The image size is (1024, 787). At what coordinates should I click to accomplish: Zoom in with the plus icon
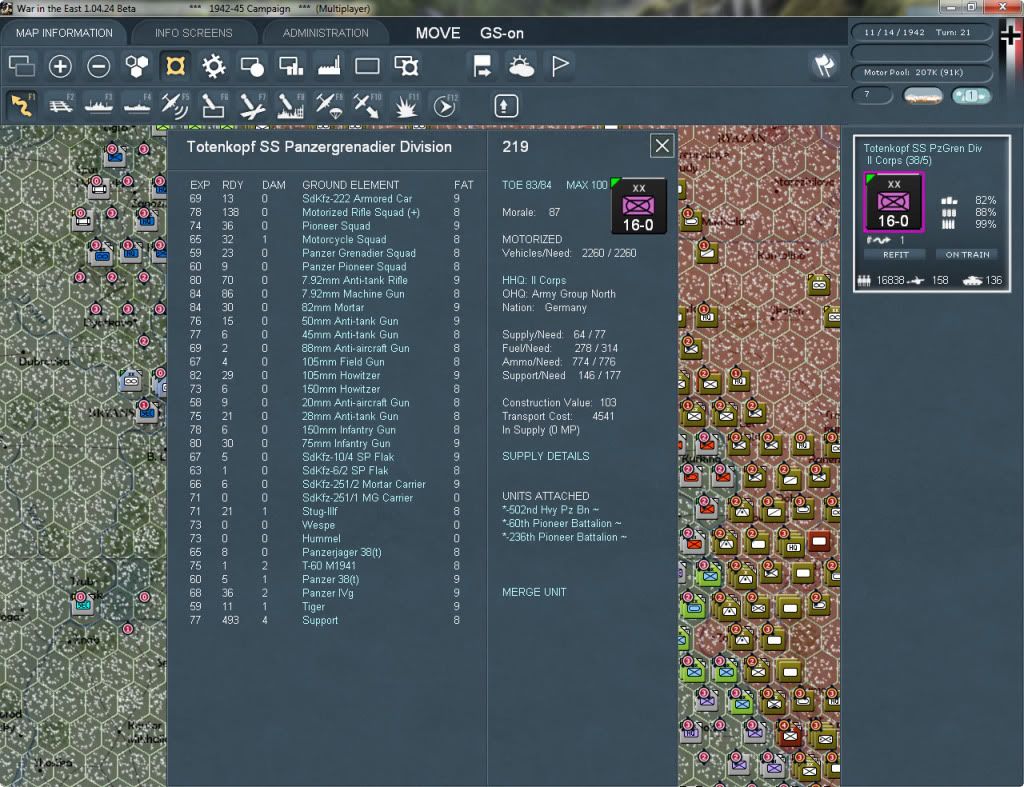[60, 66]
